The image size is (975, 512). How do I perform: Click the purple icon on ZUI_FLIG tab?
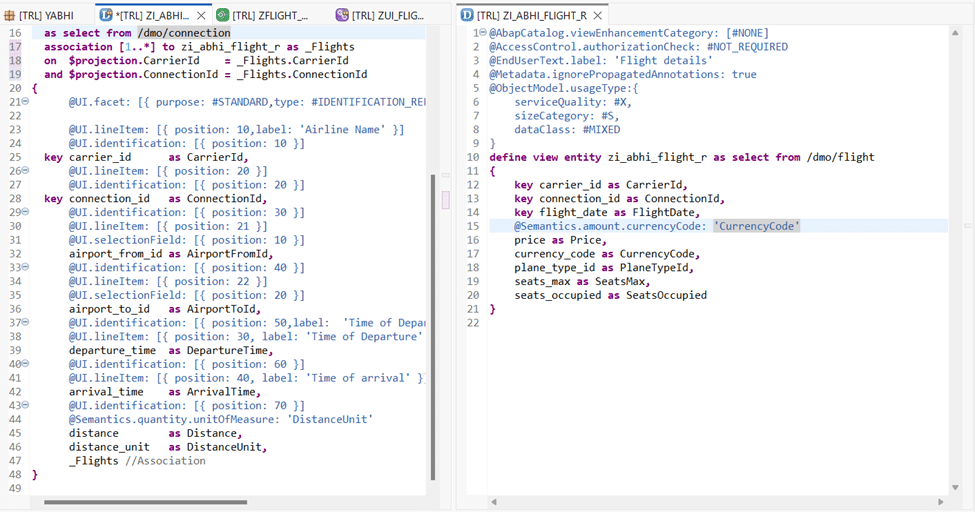(x=342, y=15)
